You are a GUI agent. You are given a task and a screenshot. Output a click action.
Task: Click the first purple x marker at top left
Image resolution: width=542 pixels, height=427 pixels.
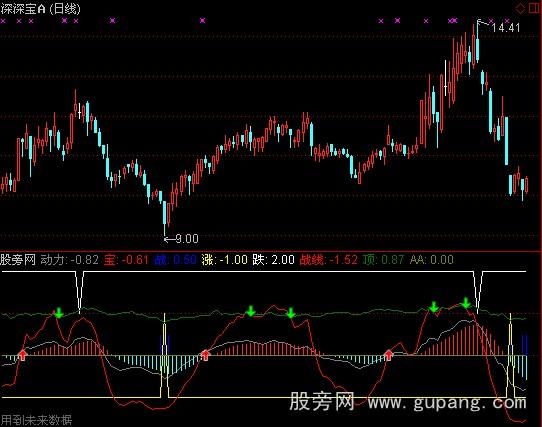point(3,21)
